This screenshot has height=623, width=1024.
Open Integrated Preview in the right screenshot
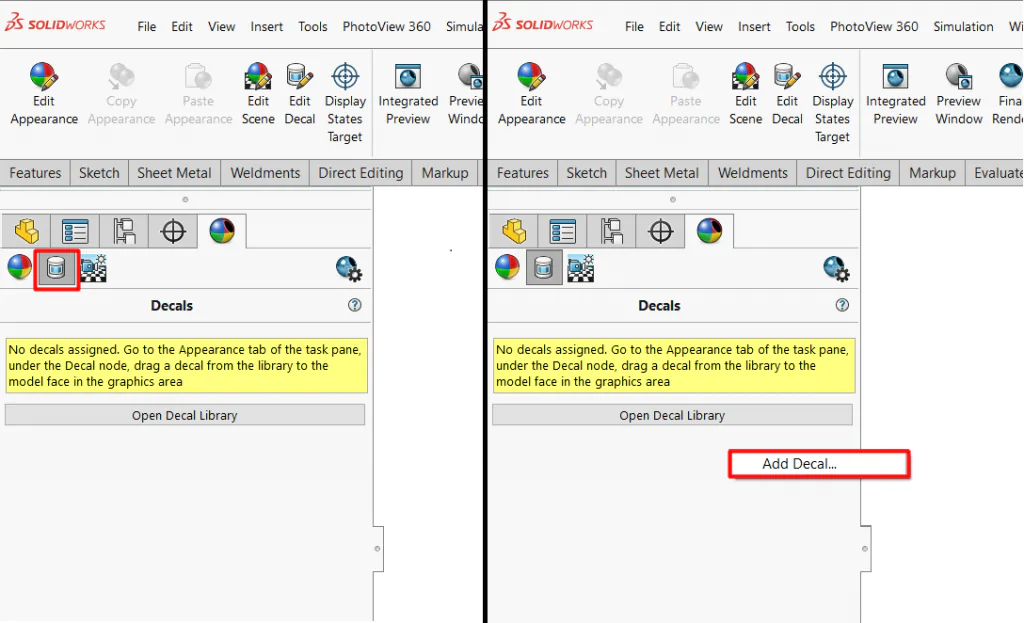pyautogui.click(x=895, y=93)
